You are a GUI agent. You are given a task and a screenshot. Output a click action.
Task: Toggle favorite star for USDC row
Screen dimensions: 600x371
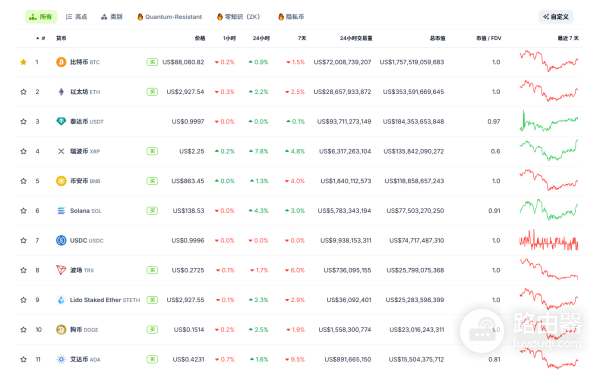point(23,241)
